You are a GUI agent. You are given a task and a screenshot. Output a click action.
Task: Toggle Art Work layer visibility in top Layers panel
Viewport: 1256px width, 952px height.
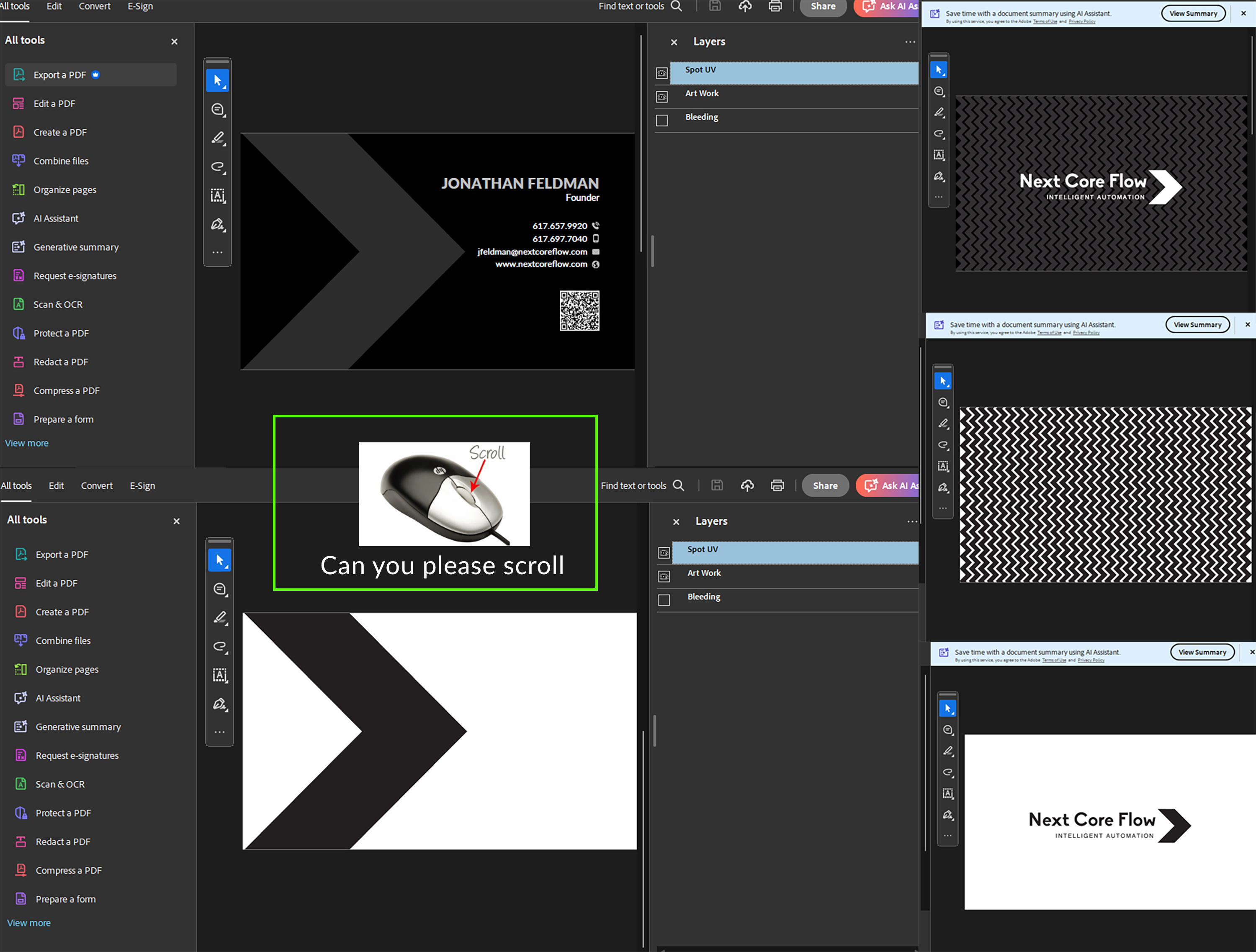coord(662,97)
